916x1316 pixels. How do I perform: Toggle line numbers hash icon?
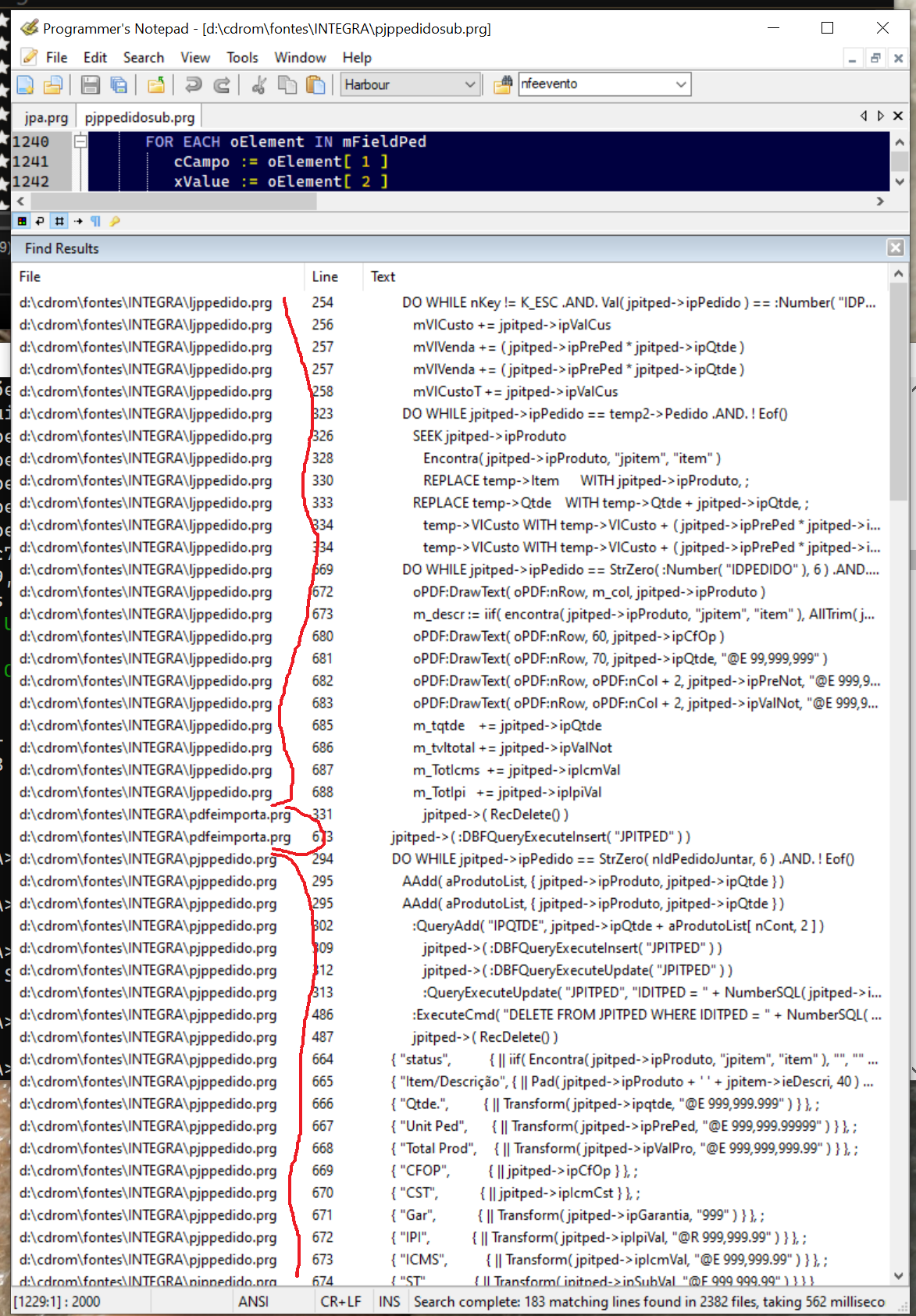tap(59, 222)
